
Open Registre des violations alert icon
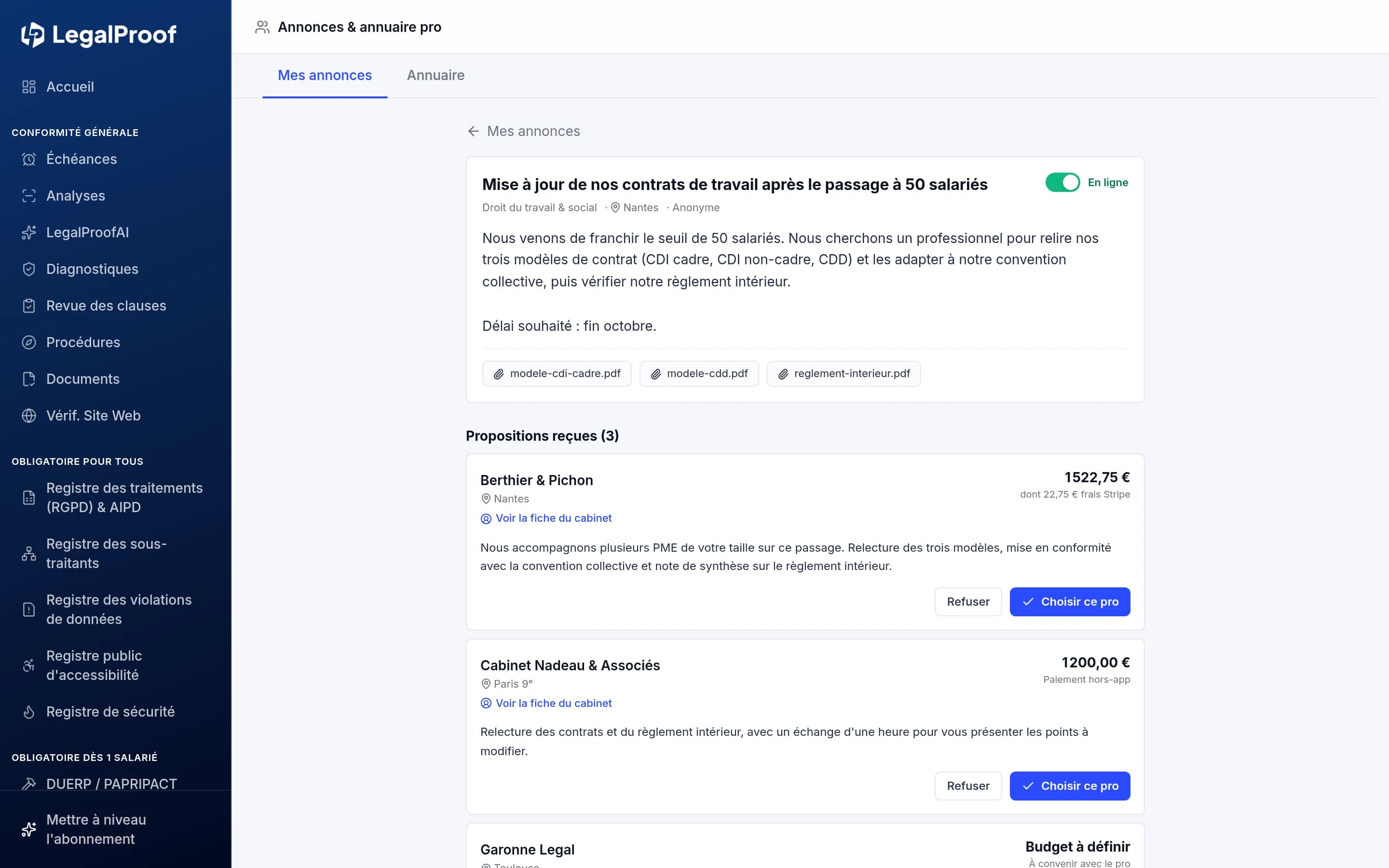coord(29,610)
